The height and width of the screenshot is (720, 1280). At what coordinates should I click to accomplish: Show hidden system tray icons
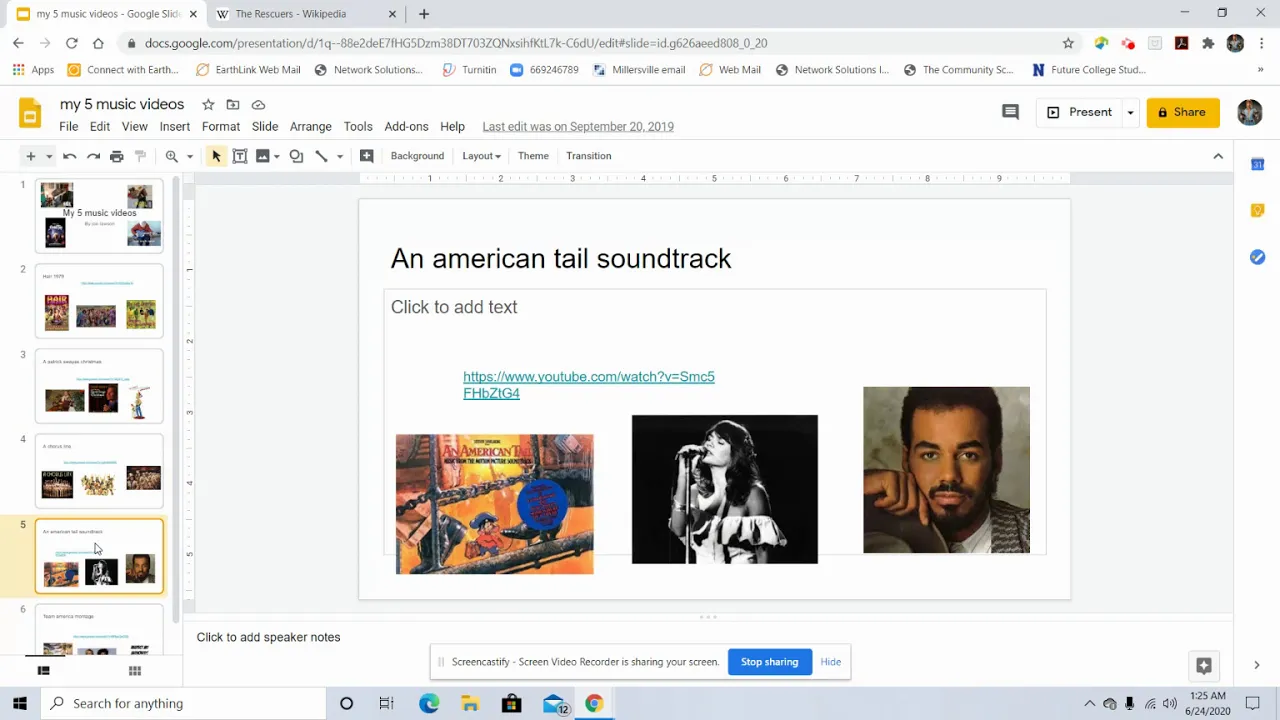pos(1089,704)
